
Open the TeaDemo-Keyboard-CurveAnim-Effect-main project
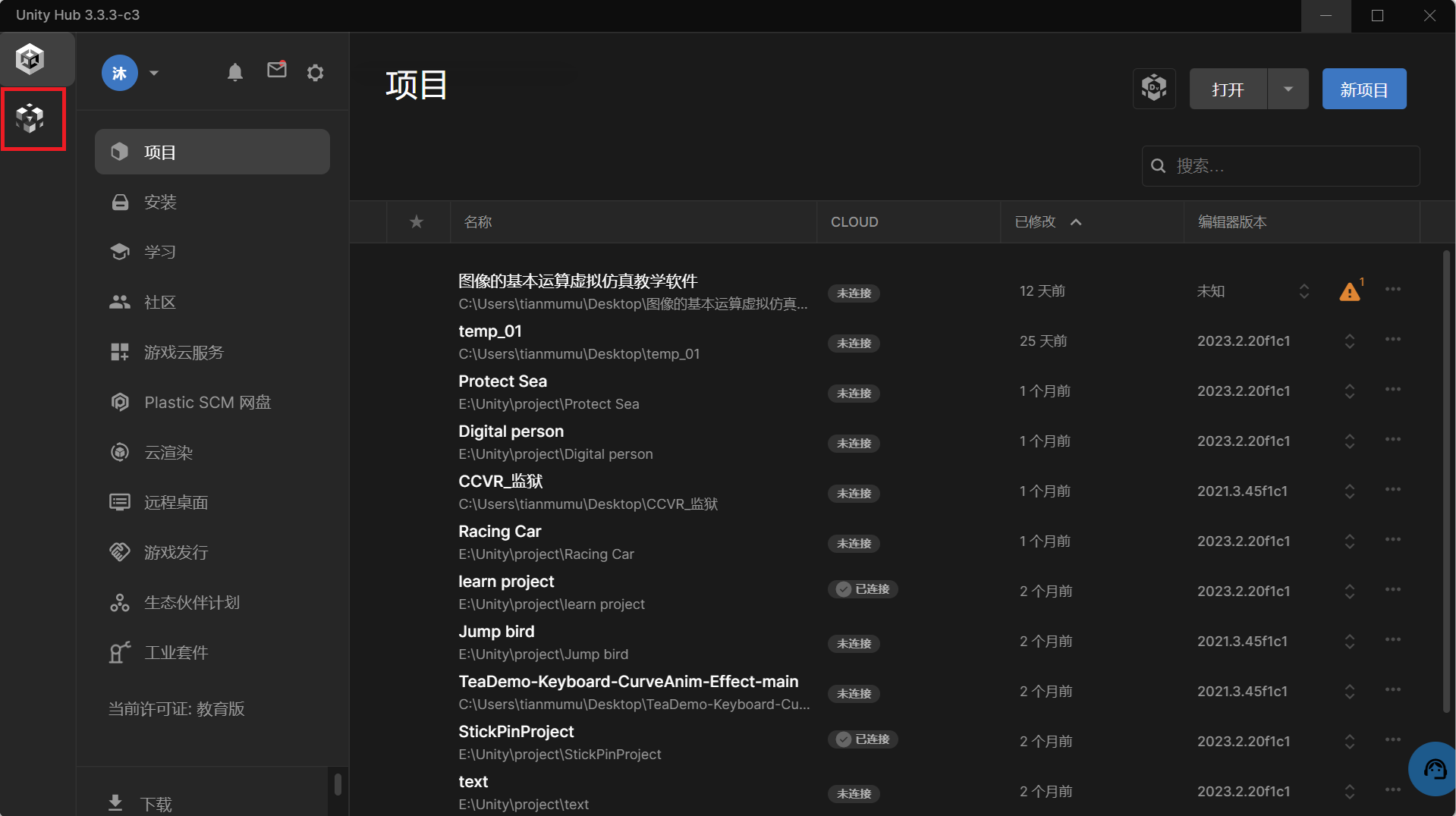pyautogui.click(x=628, y=681)
